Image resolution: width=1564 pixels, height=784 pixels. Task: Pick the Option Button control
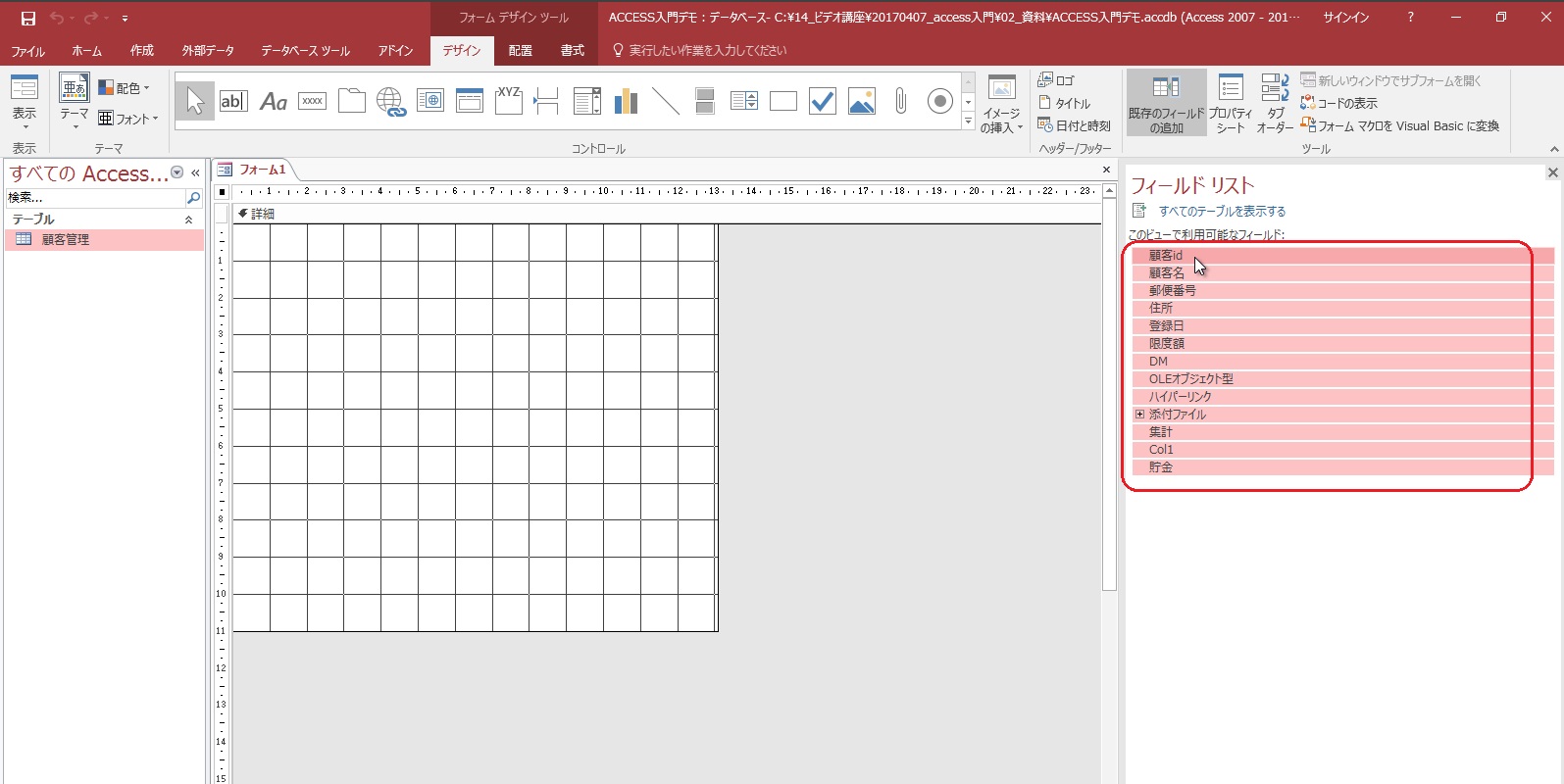coord(939,101)
